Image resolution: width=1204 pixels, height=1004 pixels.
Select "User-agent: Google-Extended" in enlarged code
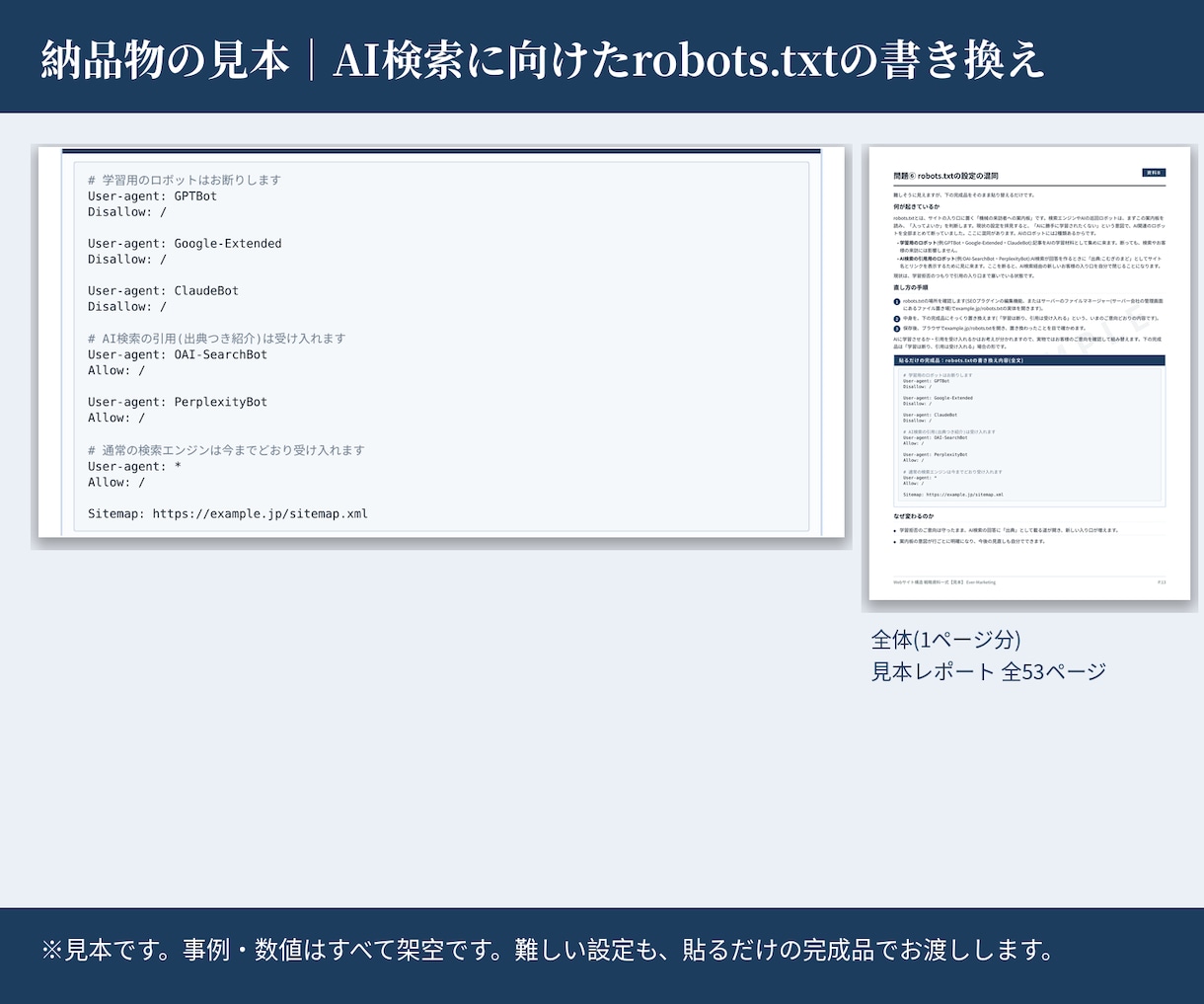pyautogui.click(x=185, y=243)
